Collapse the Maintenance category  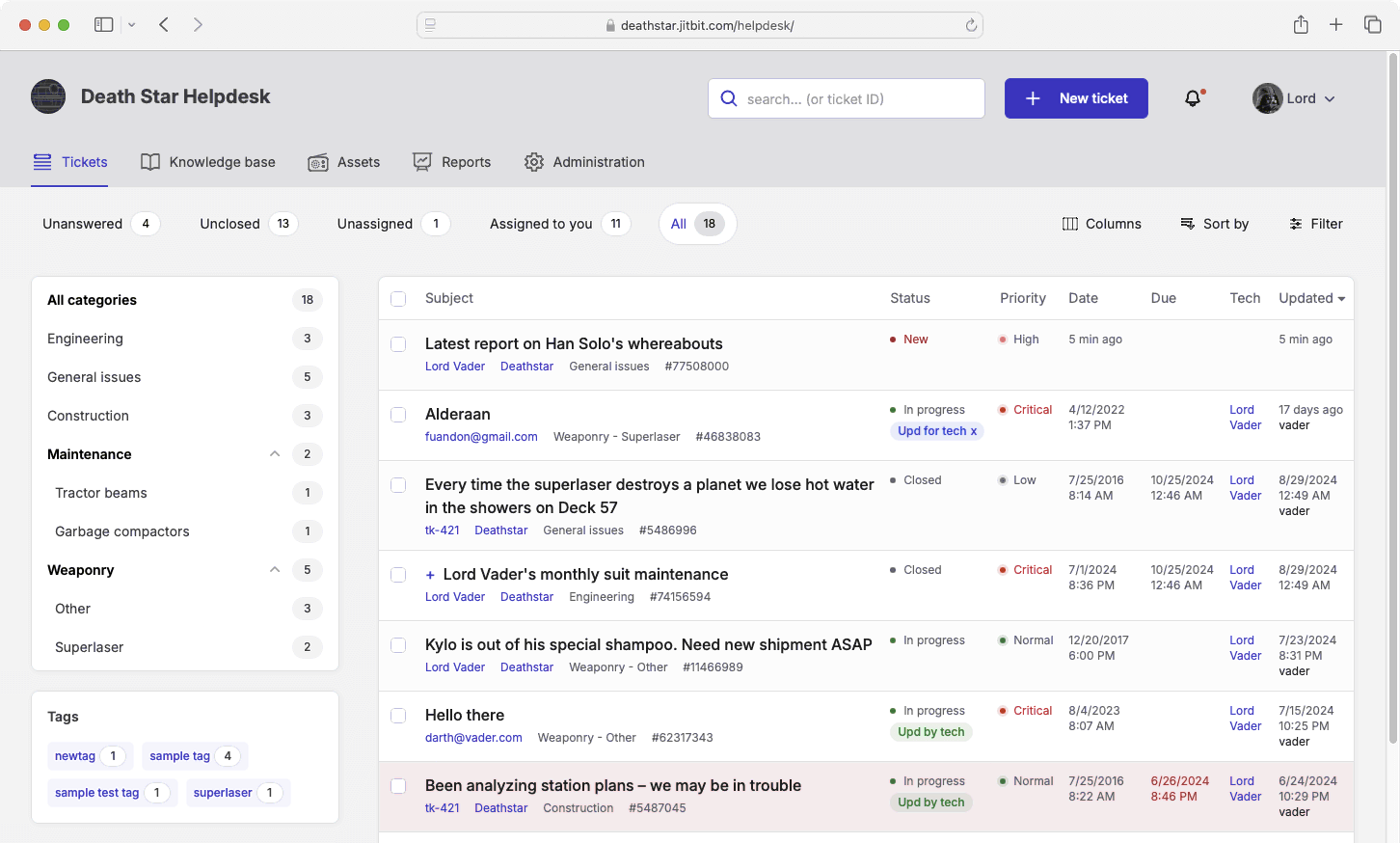coord(275,454)
